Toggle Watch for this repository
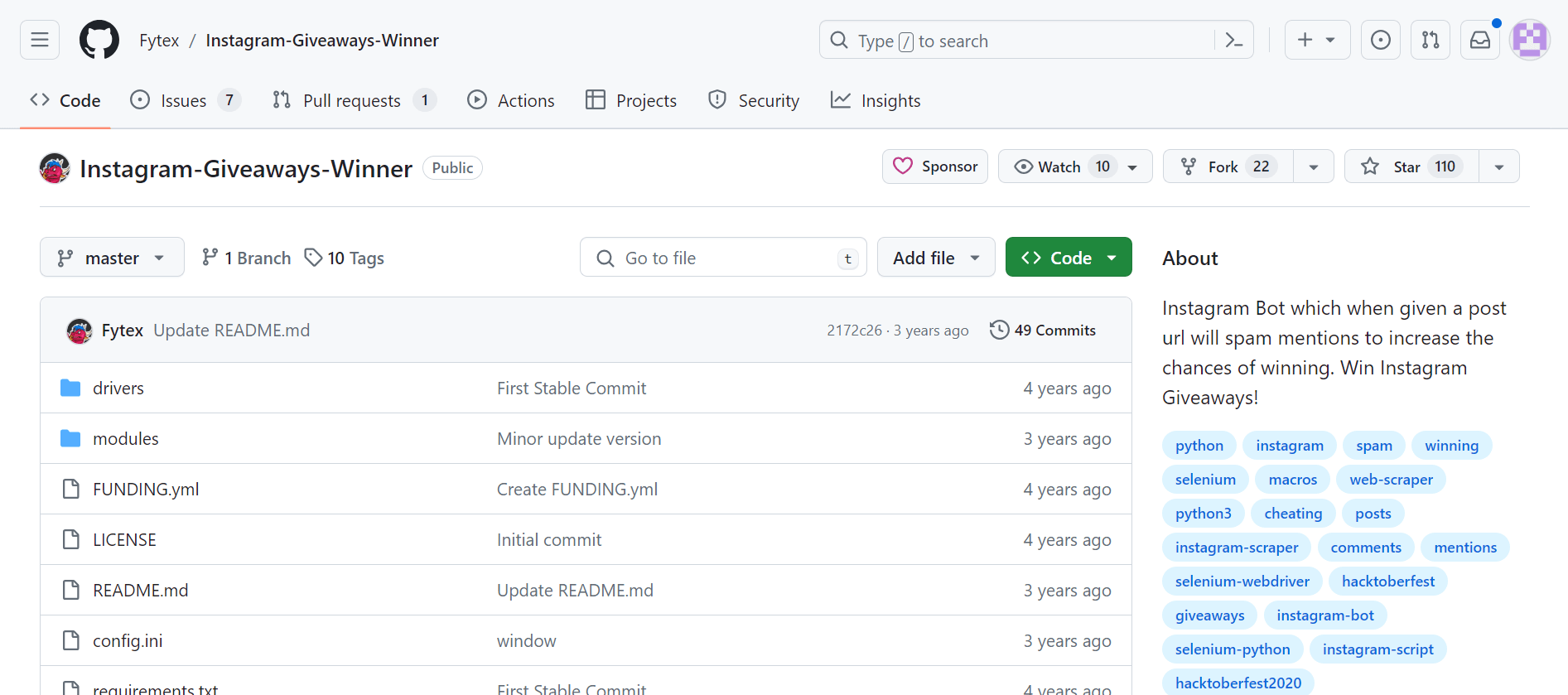 click(1059, 167)
